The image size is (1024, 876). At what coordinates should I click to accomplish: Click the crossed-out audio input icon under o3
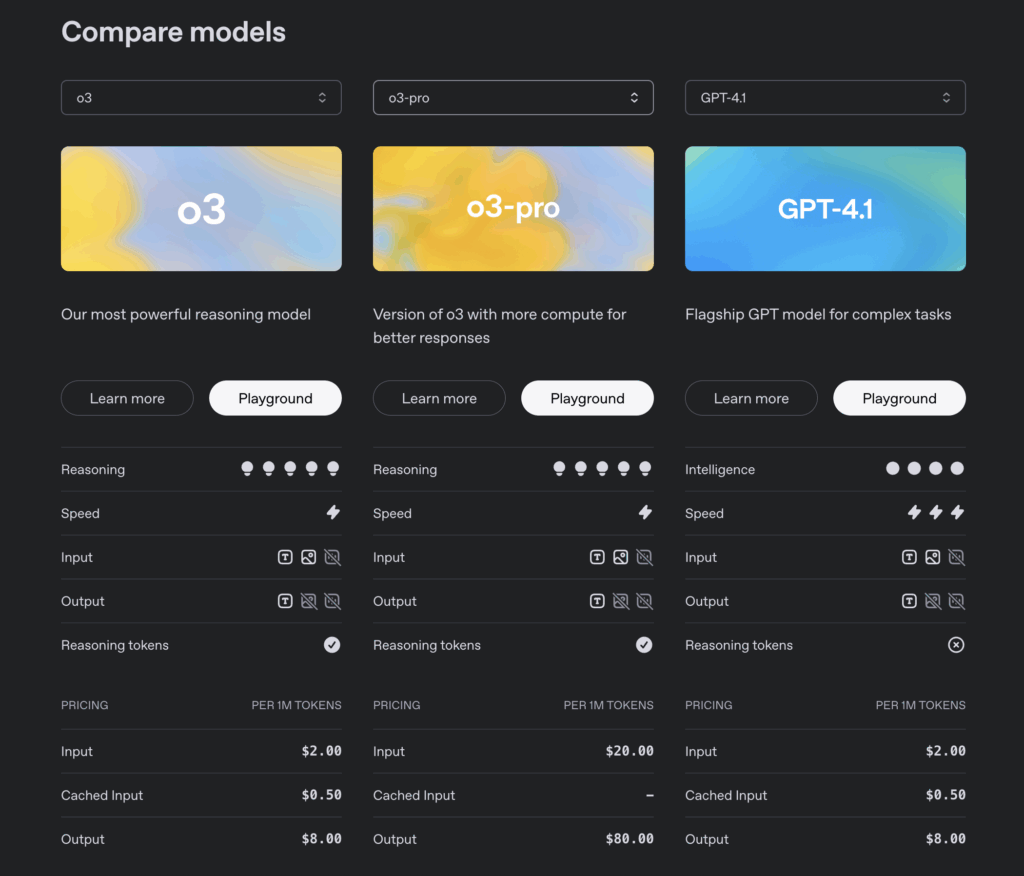click(x=332, y=557)
